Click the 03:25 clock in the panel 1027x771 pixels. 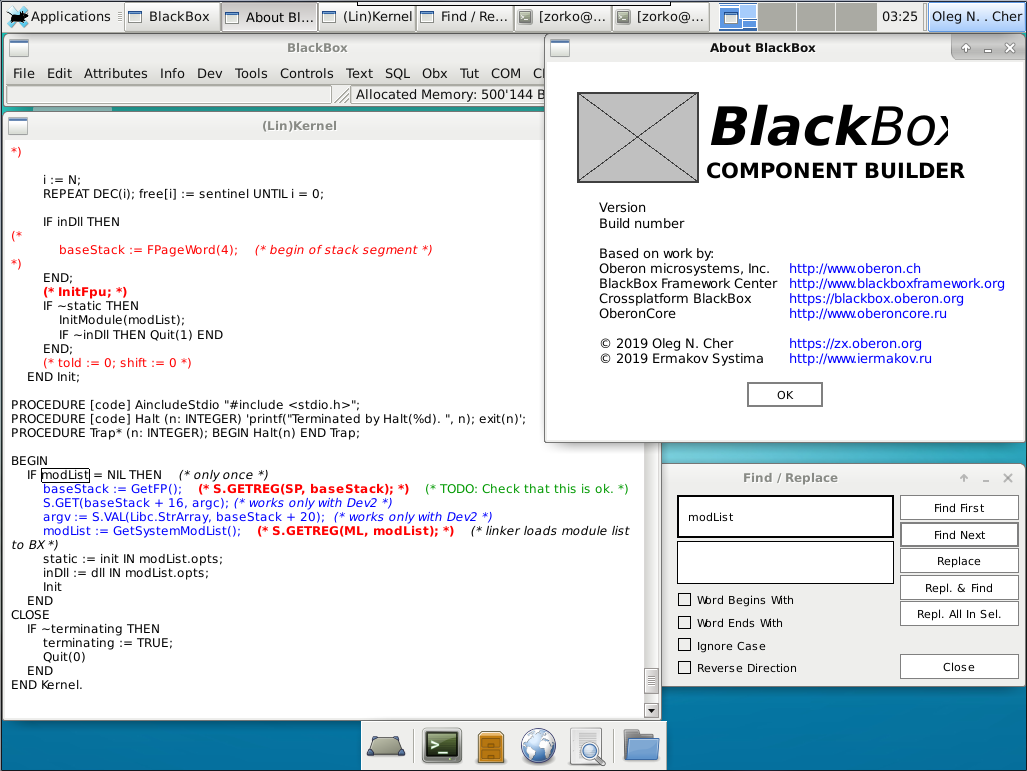point(899,16)
